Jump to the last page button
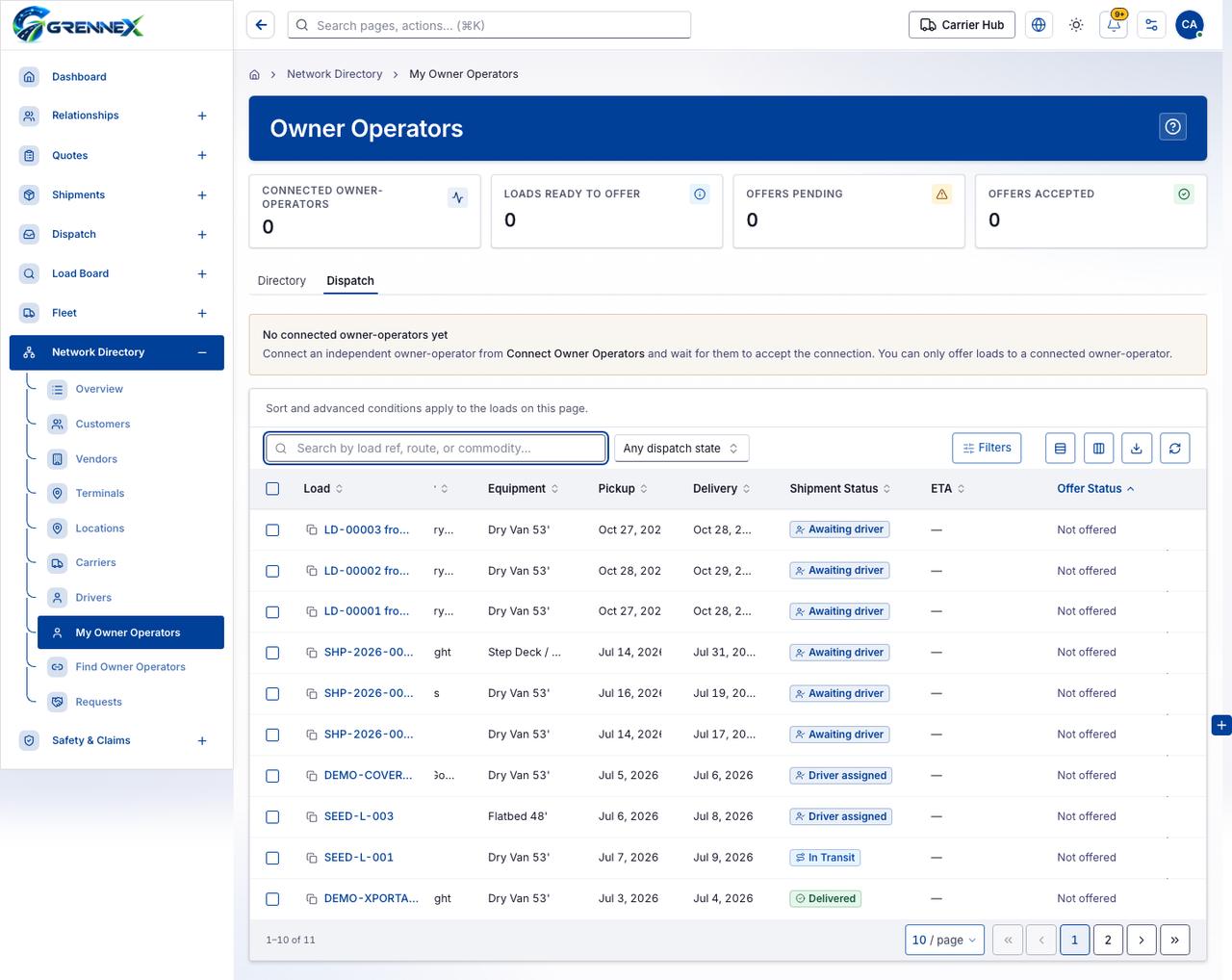 pyautogui.click(x=1175, y=940)
